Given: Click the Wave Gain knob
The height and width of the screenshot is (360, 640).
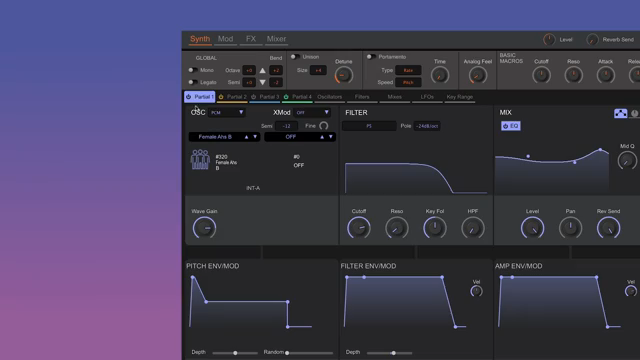Looking at the screenshot, I should 204,228.
